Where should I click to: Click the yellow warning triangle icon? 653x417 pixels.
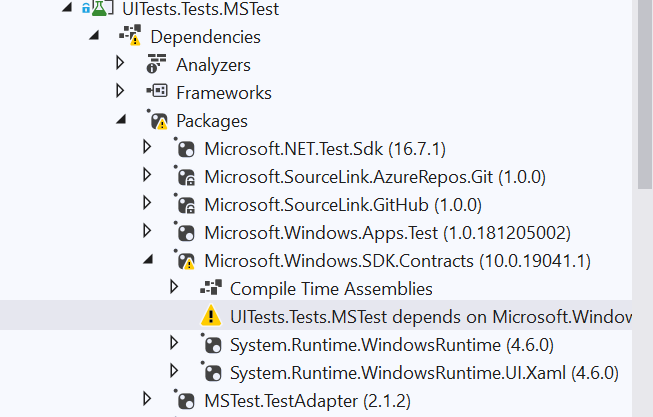coord(211,316)
